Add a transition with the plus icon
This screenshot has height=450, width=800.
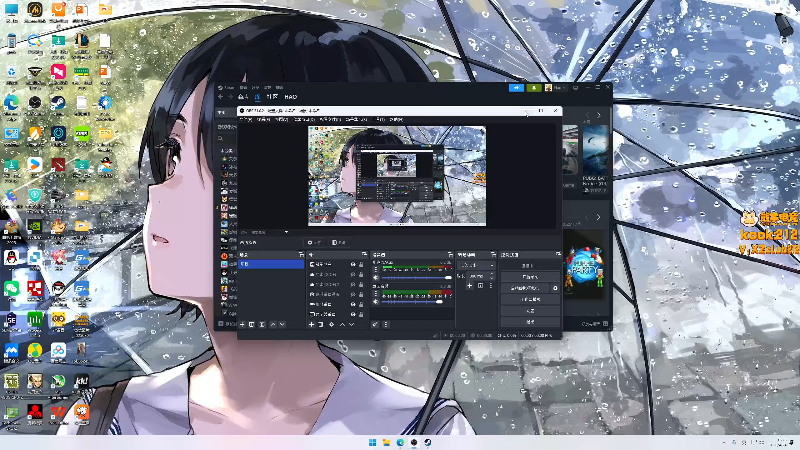(469, 286)
